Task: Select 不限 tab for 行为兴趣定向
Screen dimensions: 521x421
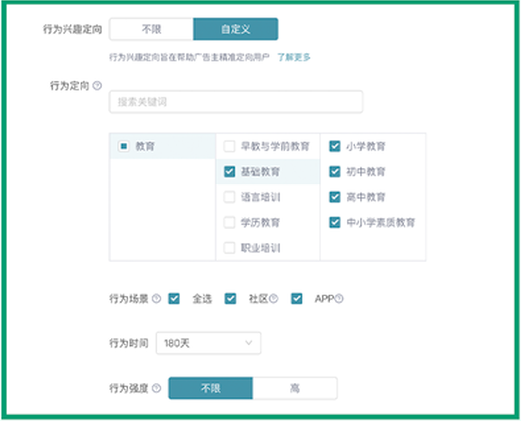Action: pos(151,29)
